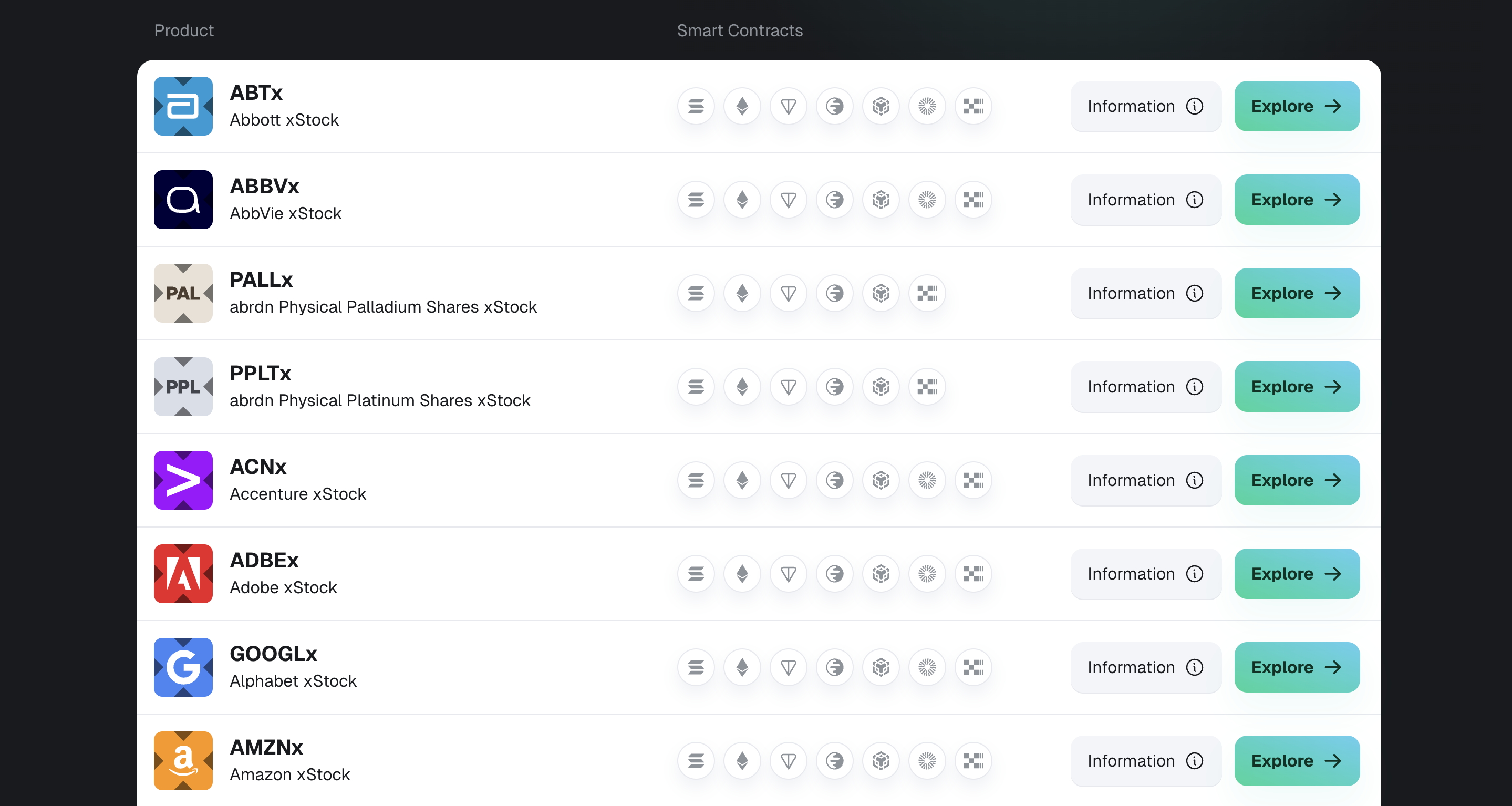Click the Amazon logo thumbnail
1512x806 pixels.
[183, 761]
